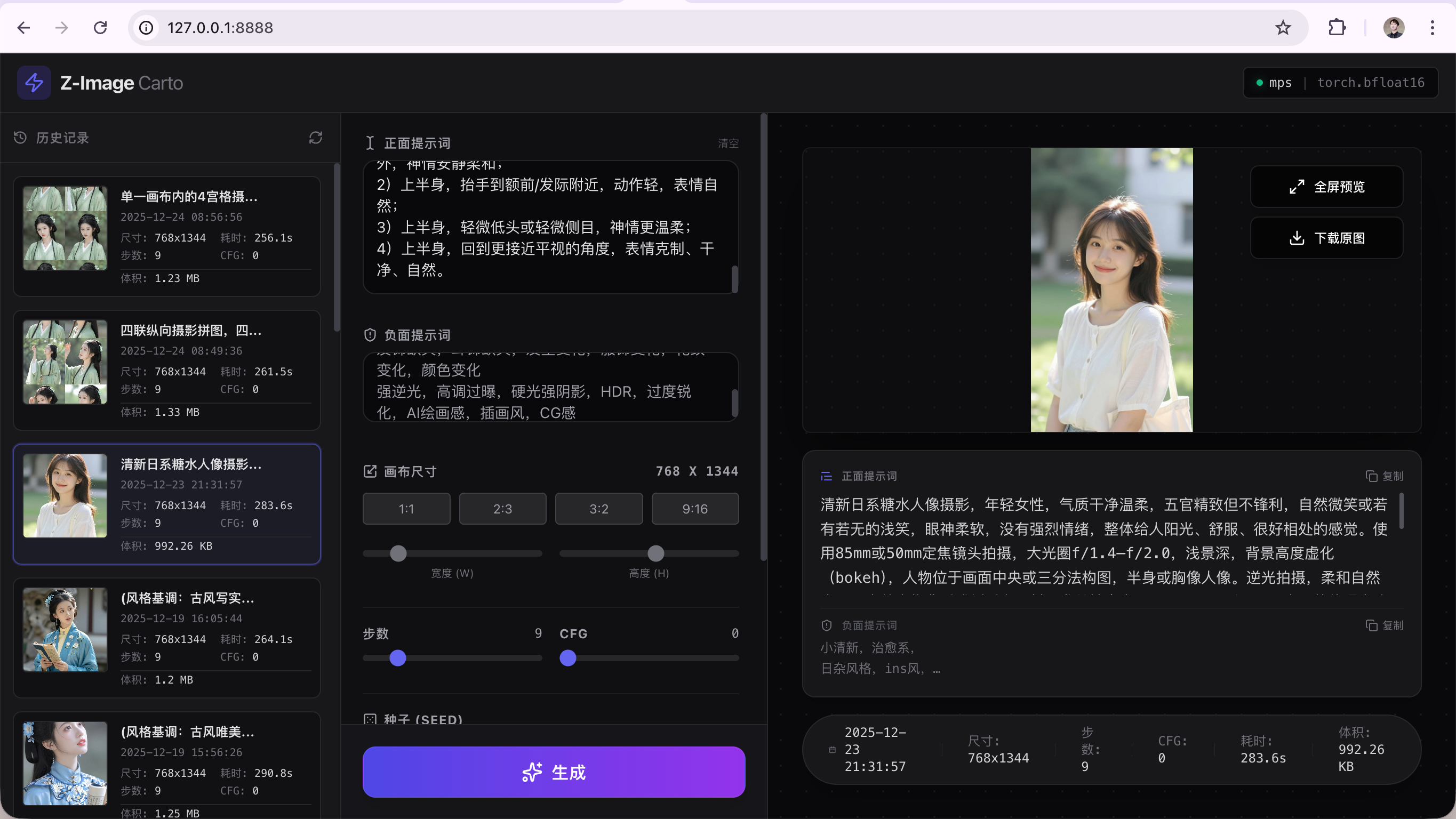The width and height of the screenshot is (1456, 819).
Task: Download the image via 下载原图
Action: coord(1326,237)
